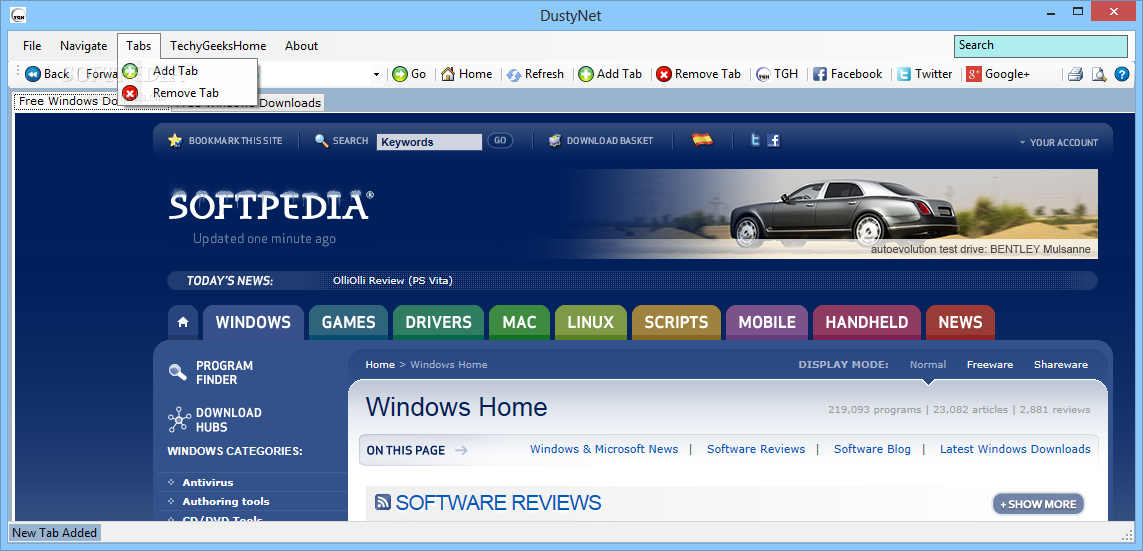1143x551 pixels.
Task: Open the File menu
Action: click(x=32, y=46)
